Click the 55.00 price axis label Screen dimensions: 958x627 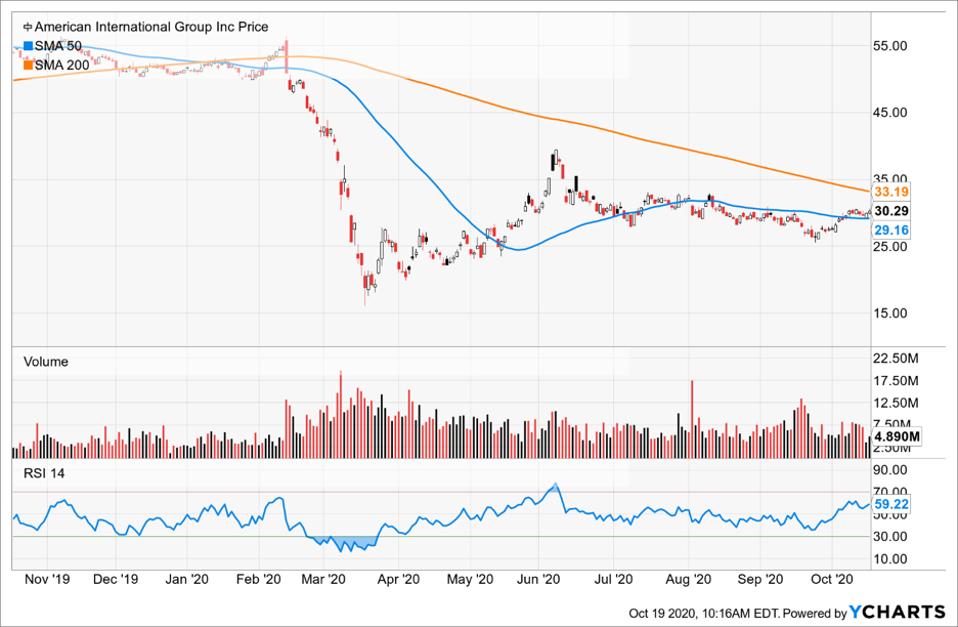pos(889,46)
